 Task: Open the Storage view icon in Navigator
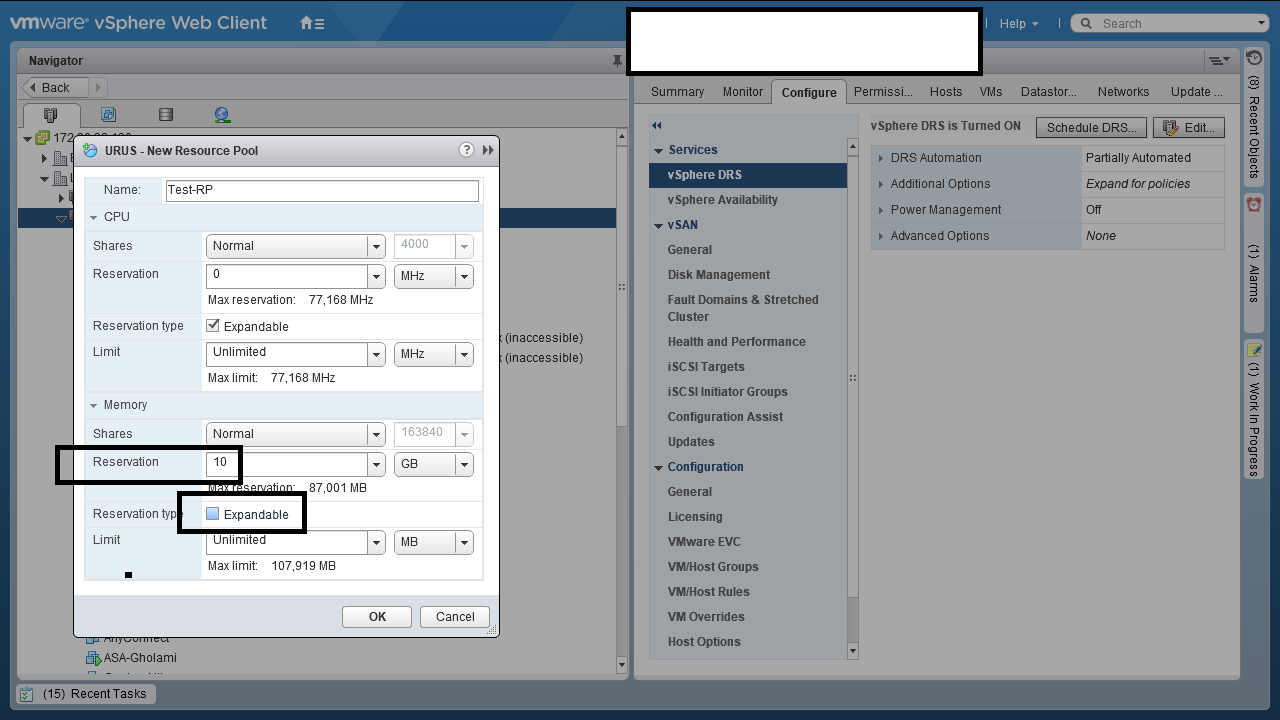tap(166, 115)
